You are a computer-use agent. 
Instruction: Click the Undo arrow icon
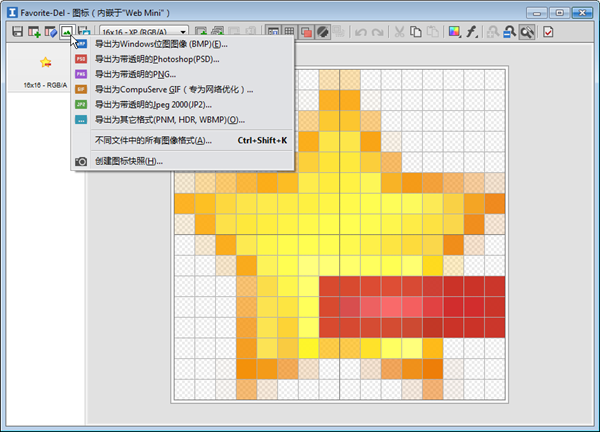click(x=360, y=32)
